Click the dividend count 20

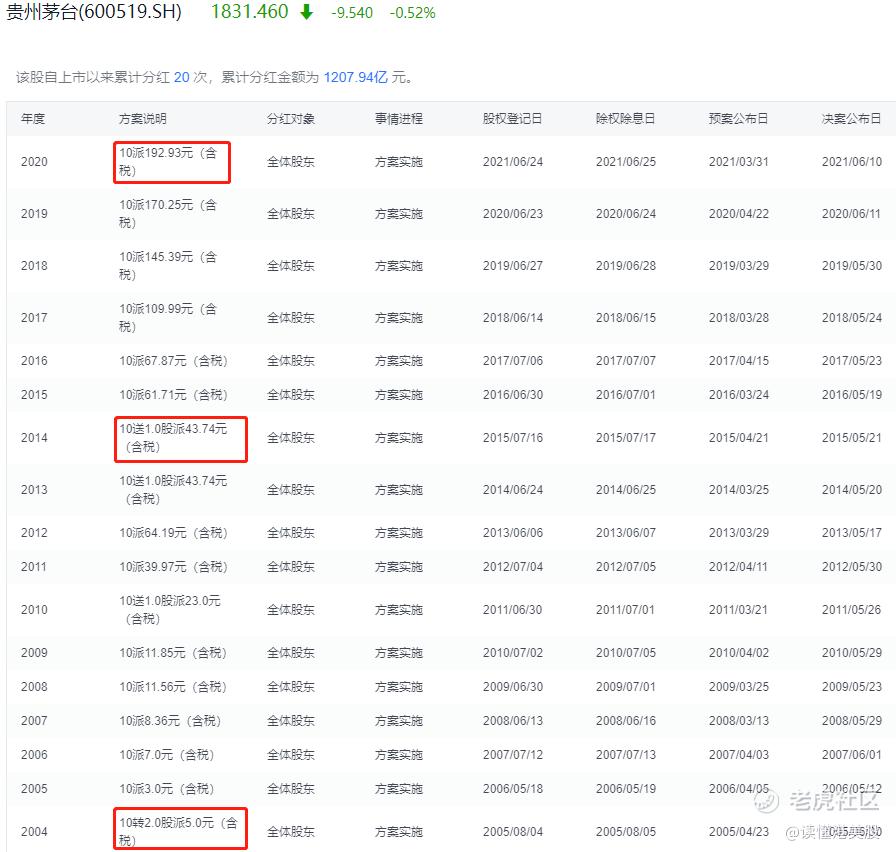pos(182,77)
